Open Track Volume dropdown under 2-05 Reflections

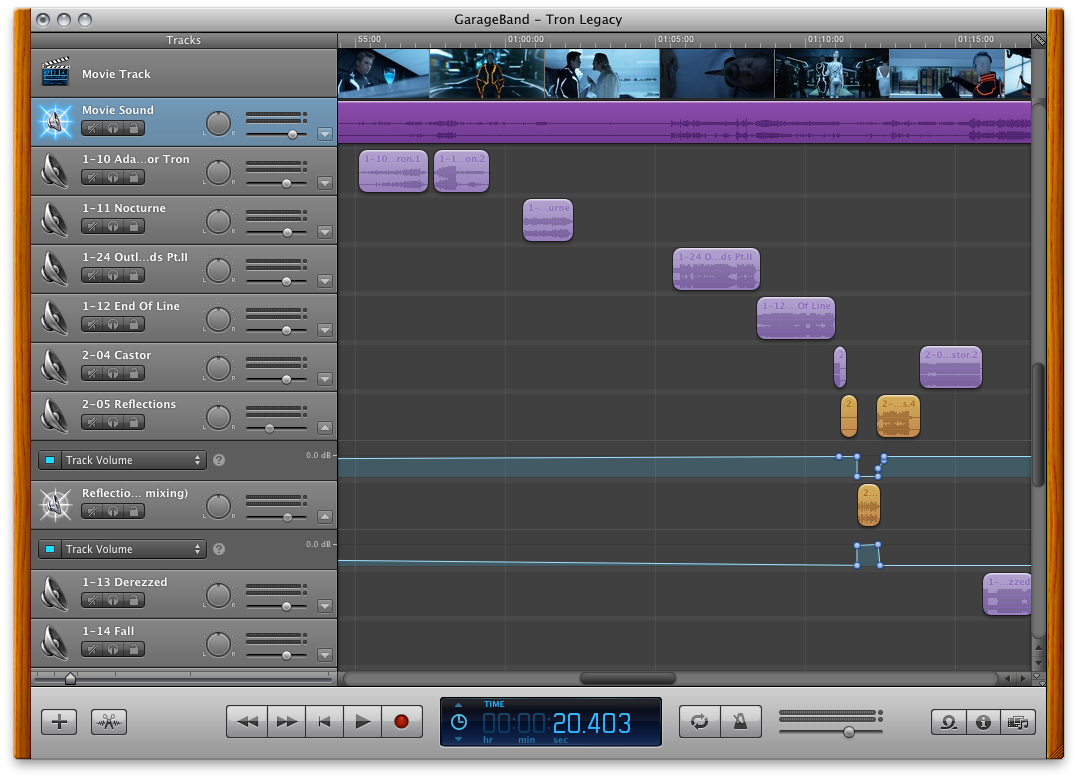(133, 460)
